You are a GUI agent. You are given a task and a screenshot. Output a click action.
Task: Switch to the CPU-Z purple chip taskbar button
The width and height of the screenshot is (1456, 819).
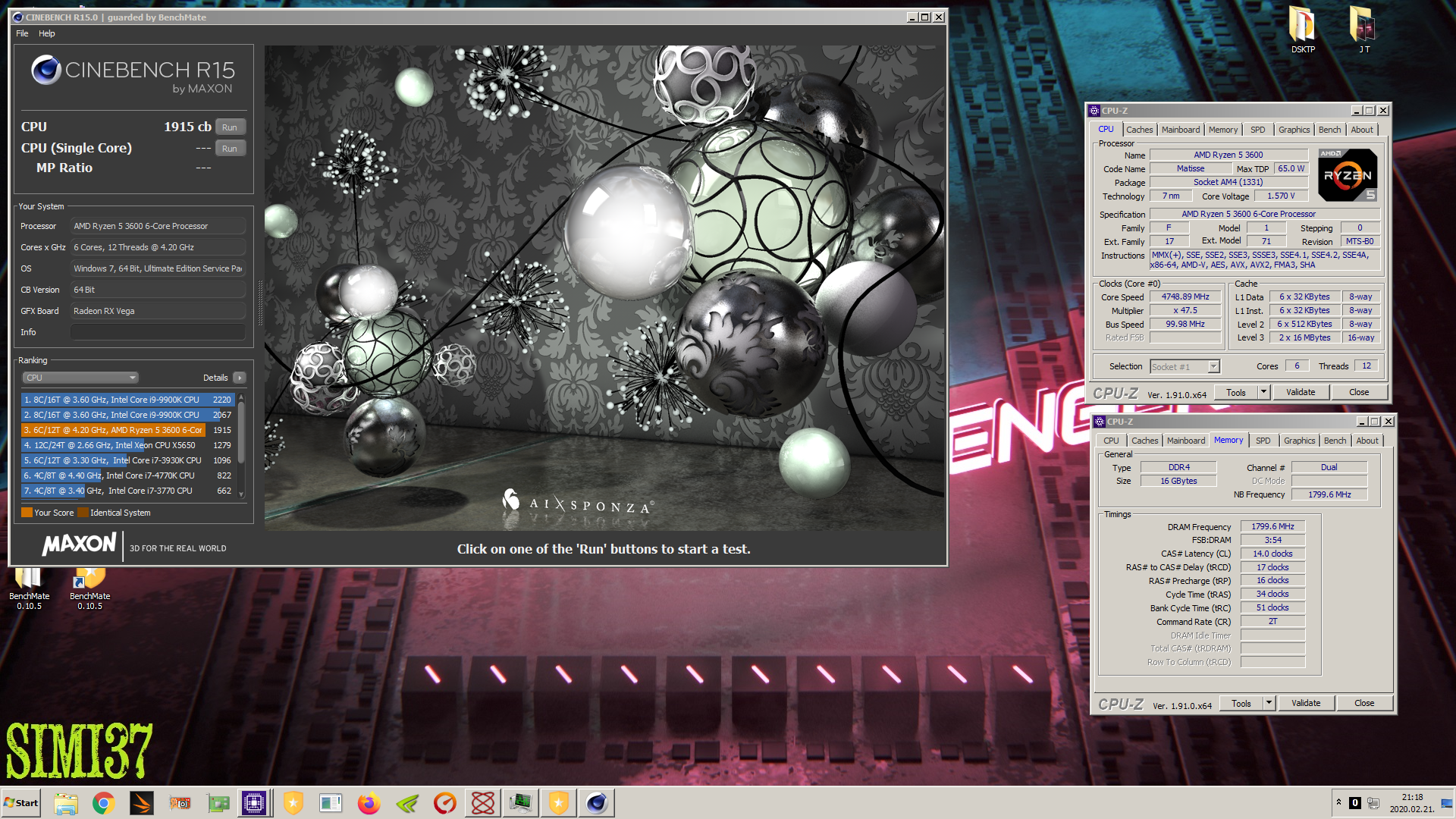click(254, 803)
